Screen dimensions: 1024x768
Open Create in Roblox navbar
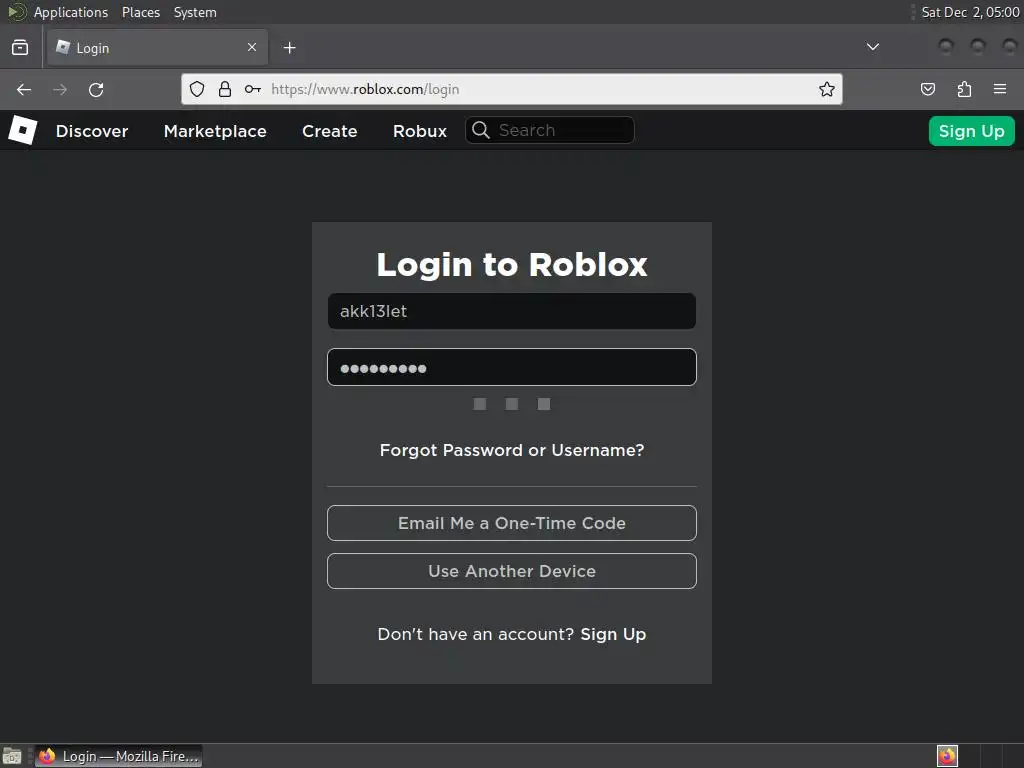pos(330,131)
